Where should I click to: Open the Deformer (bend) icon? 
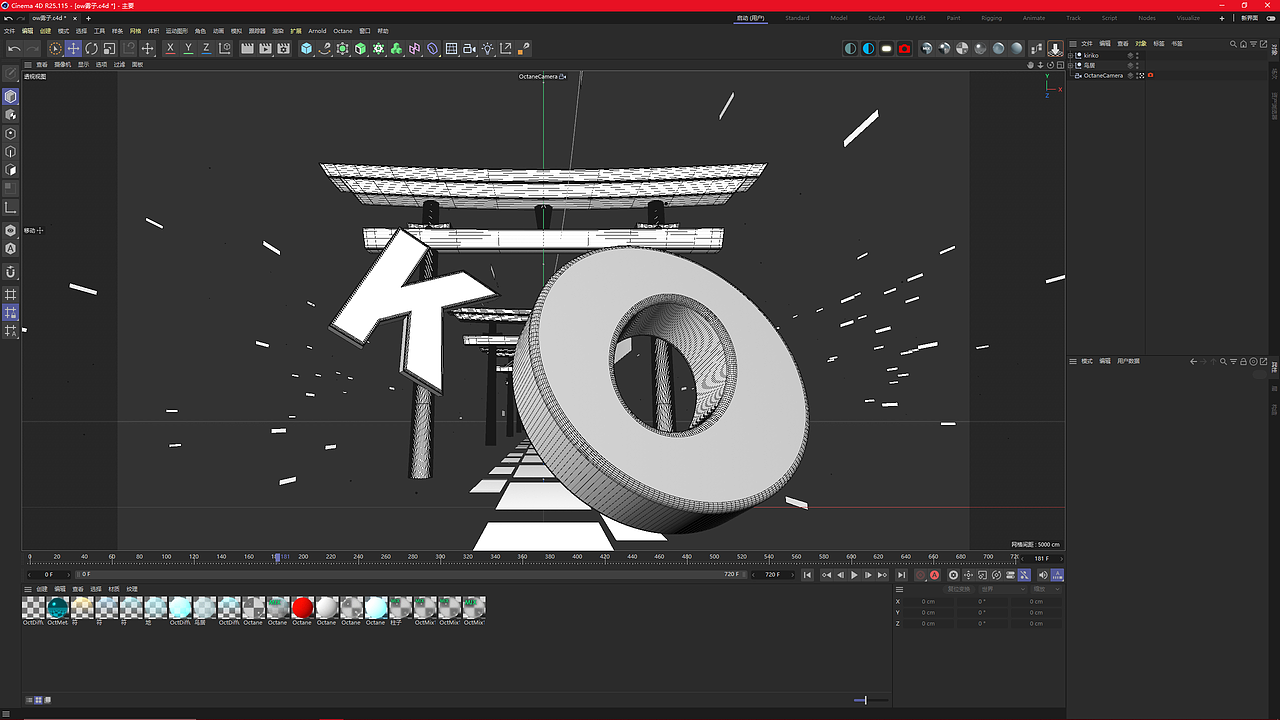[432, 49]
